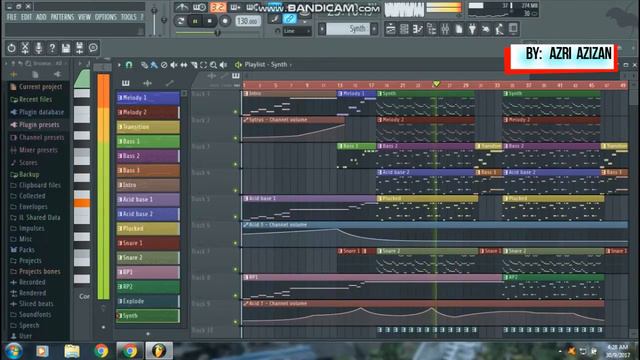The height and width of the screenshot is (360, 640).
Task: Select Melody 1 pattern in picker
Action: pyautogui.click(x=148, y=98)
